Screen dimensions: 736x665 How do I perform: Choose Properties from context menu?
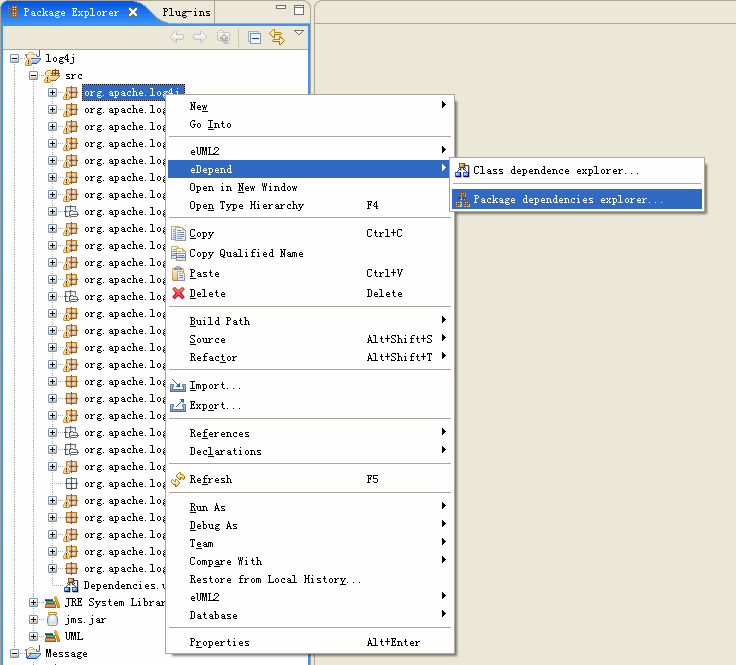pyautogui.click(x=310, y=642)
